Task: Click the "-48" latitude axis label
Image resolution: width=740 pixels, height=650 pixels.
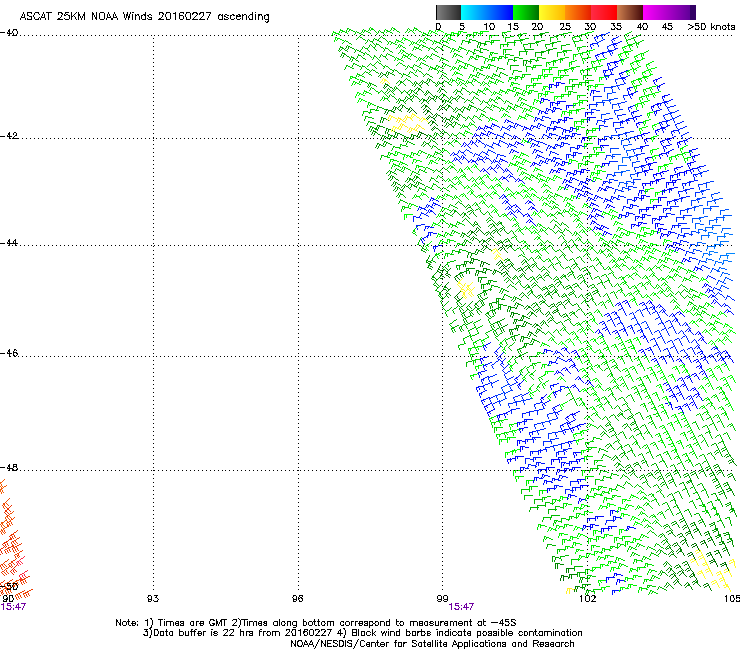Action: pos(9,468)
